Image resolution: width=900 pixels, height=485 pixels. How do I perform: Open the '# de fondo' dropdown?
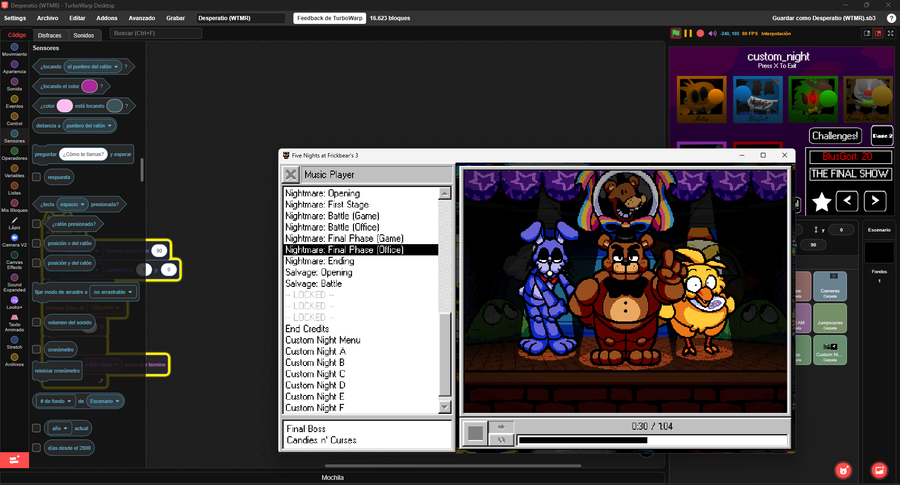click(56, 401)
